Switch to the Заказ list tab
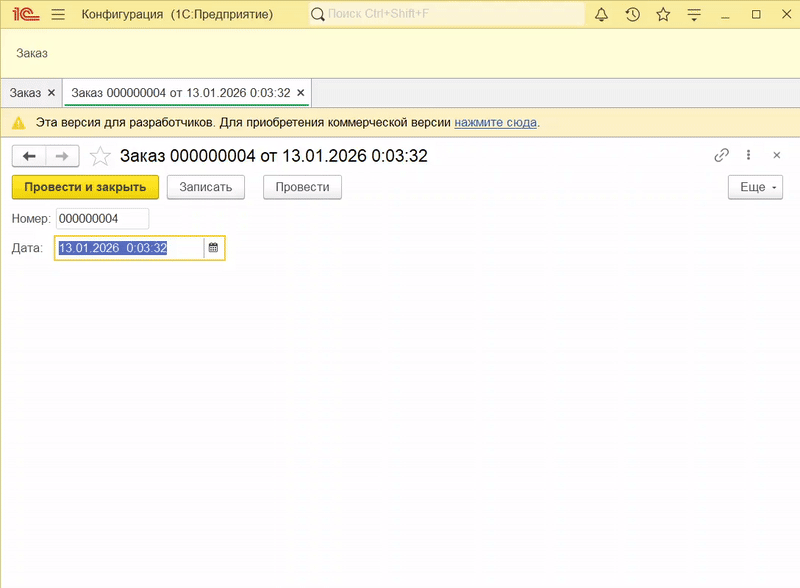The width and height of the screenshot is (800, 588). click(x=26, y=93)
